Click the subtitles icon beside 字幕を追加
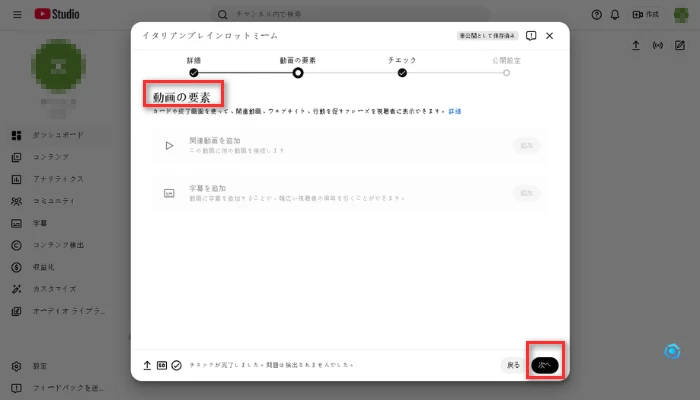700x400 pixels. [169, 193]
